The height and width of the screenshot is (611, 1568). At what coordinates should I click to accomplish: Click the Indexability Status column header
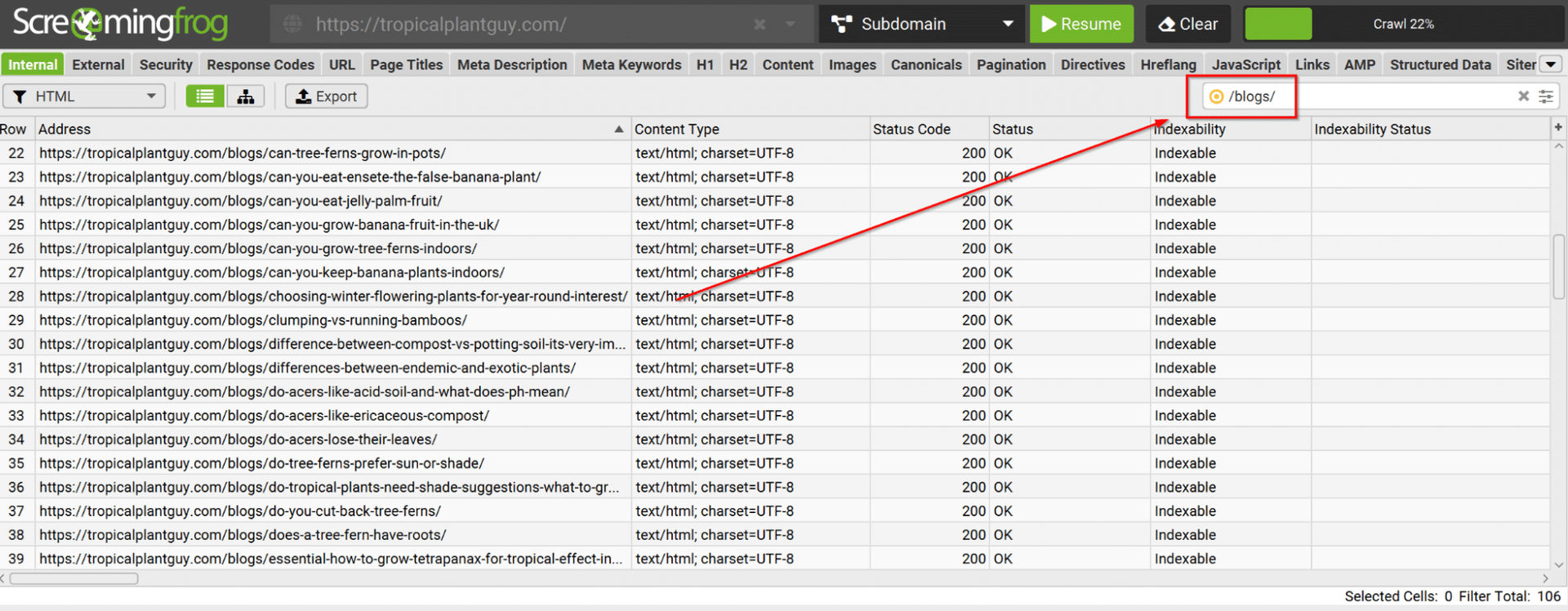1430,129
